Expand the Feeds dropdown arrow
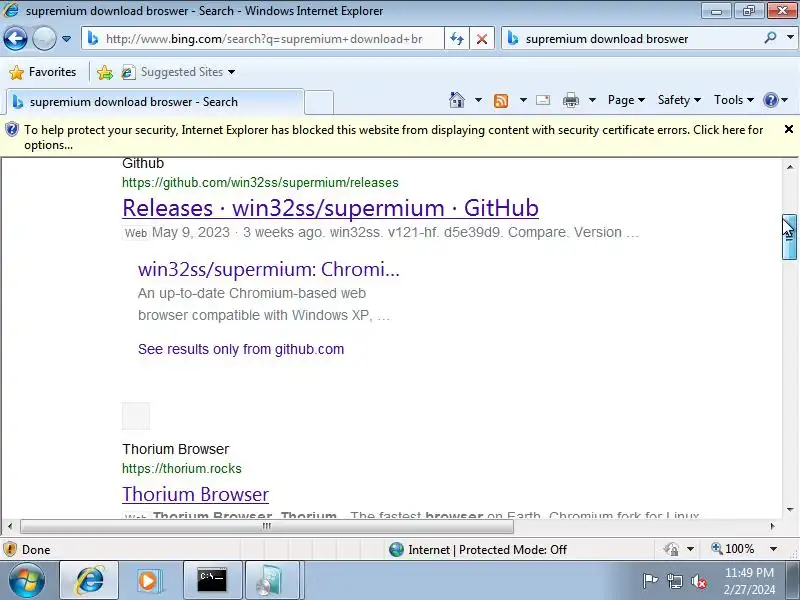 pos(523,100)
